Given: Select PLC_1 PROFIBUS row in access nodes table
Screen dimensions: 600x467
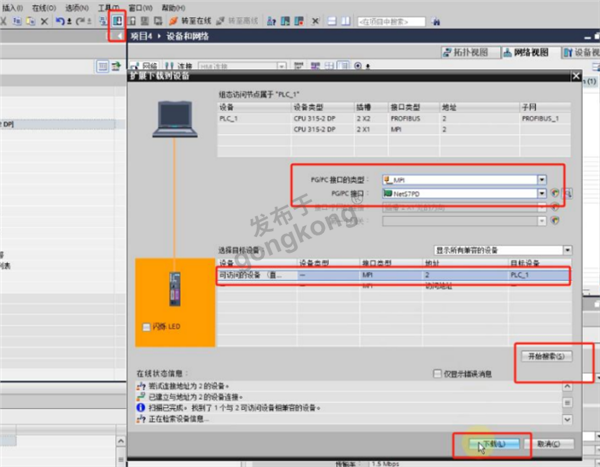Looking at the screenshot, I should point(393,118).
